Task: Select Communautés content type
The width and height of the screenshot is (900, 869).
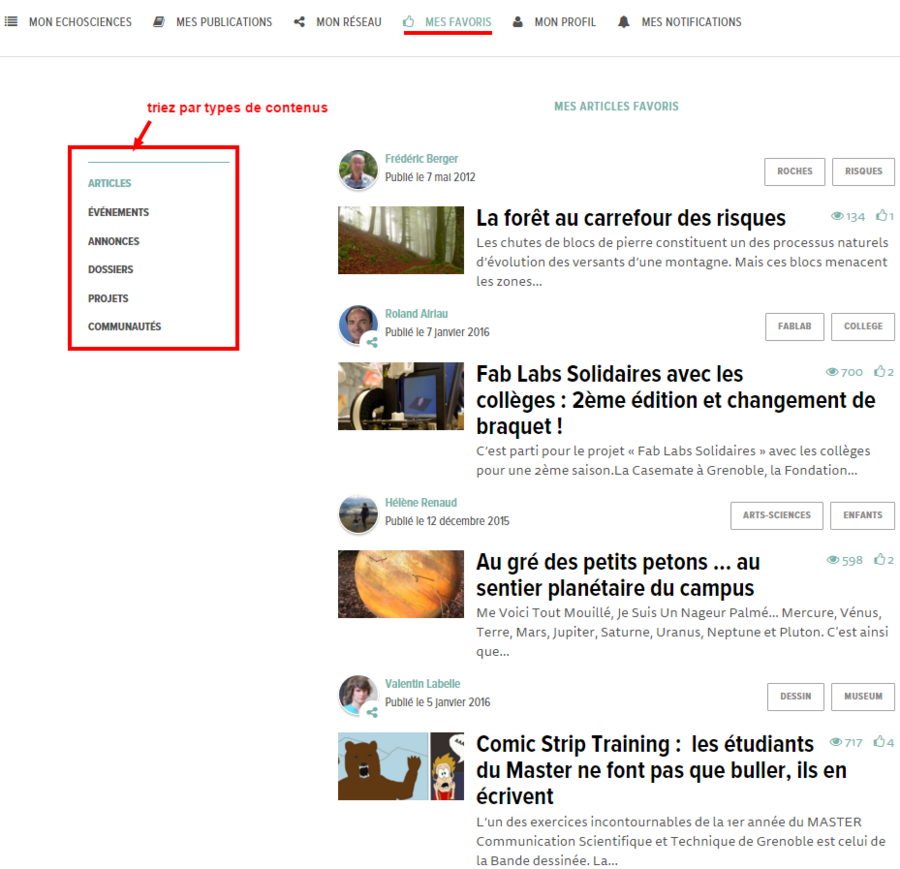Action: tap(124, 327)
